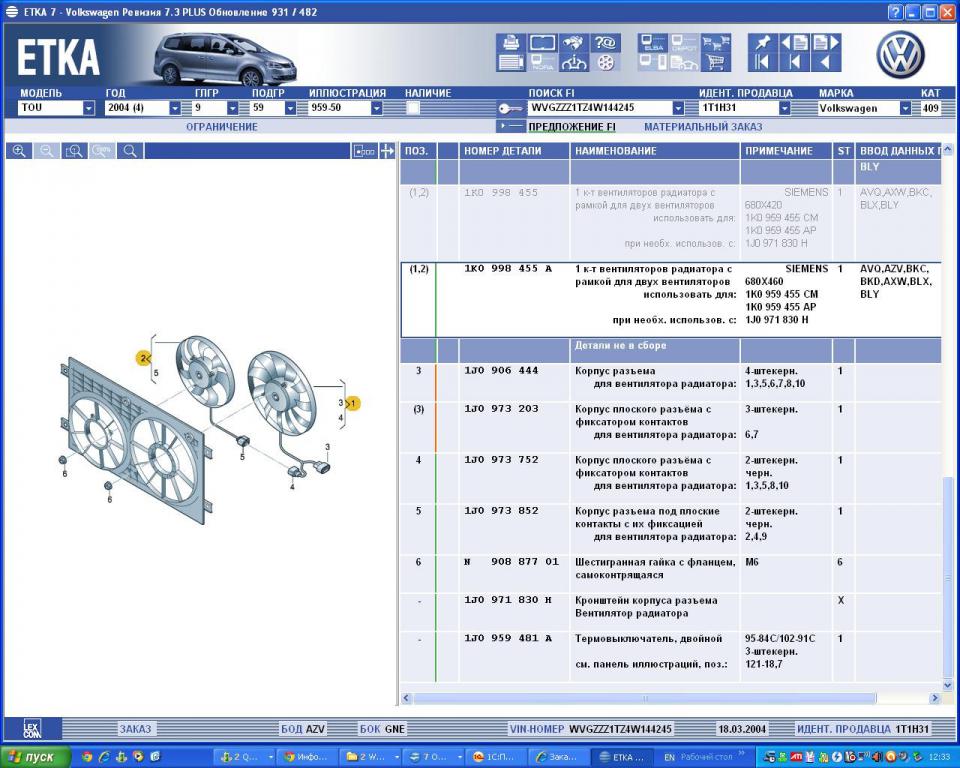The width and height of the screenshot is (960, 768).
Task: Go to the previous page icon
Action: point(795,42)
